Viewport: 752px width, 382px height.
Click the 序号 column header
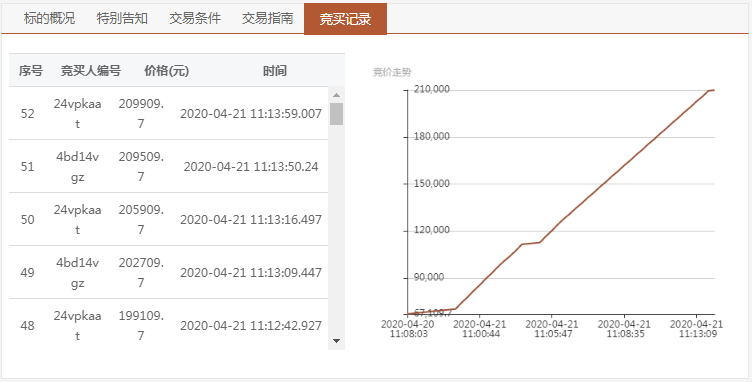tap(31, 71)
